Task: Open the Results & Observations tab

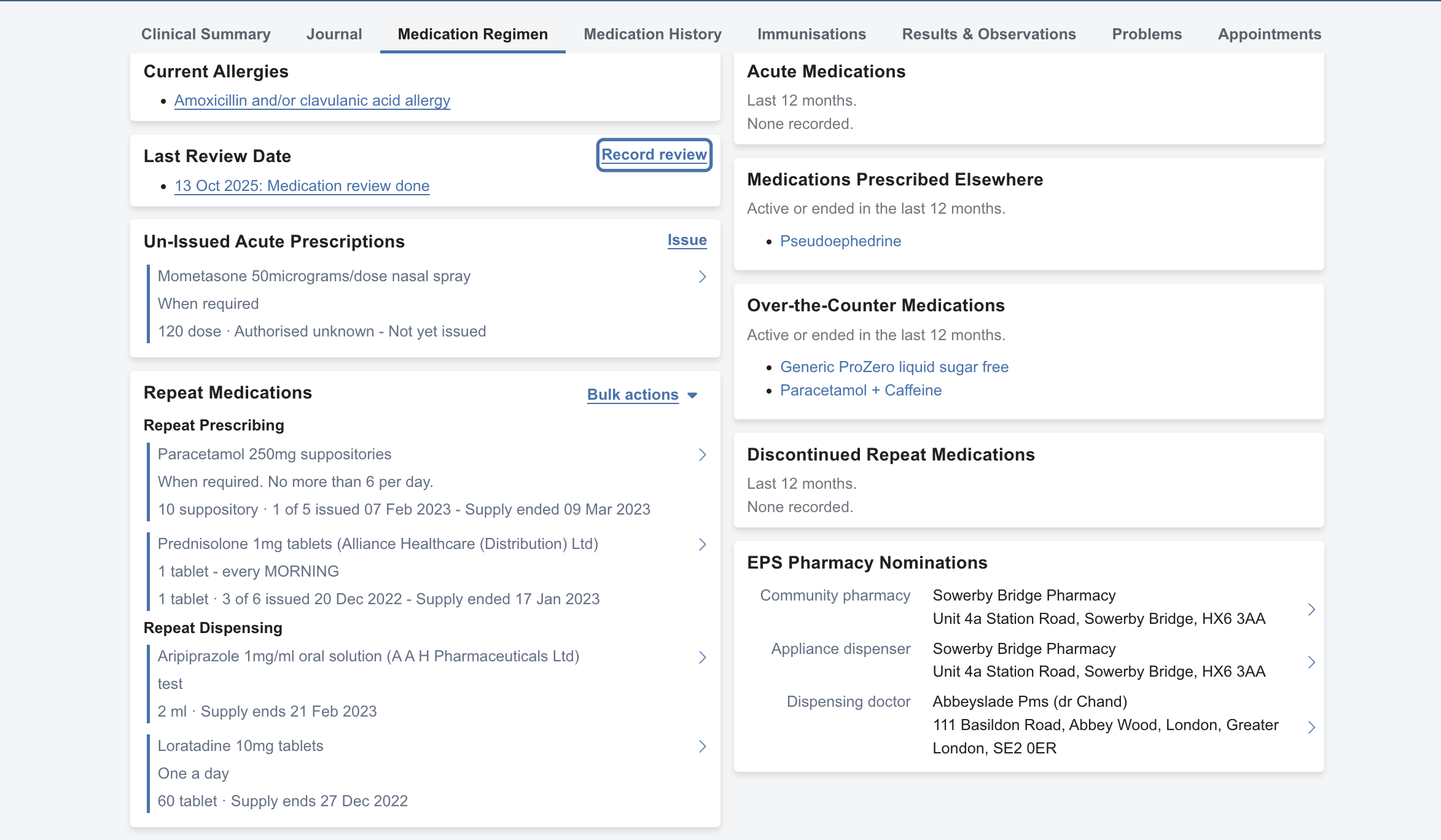Action: pyautogui.click(x=988, y=34)
